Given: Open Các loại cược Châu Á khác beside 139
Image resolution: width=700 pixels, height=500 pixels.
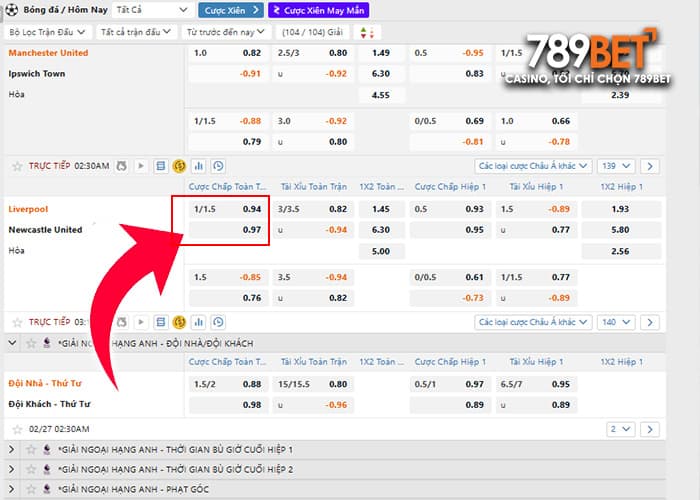Looking at the screenshot, I should 533,166.
